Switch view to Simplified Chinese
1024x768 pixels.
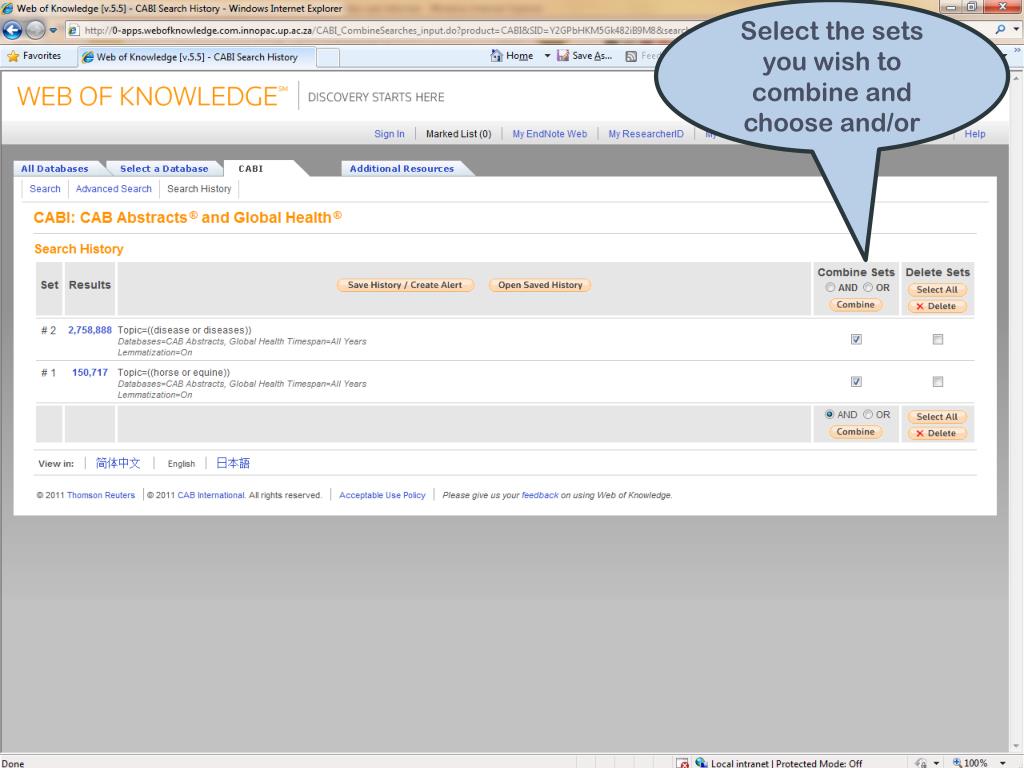pos(118,463)
